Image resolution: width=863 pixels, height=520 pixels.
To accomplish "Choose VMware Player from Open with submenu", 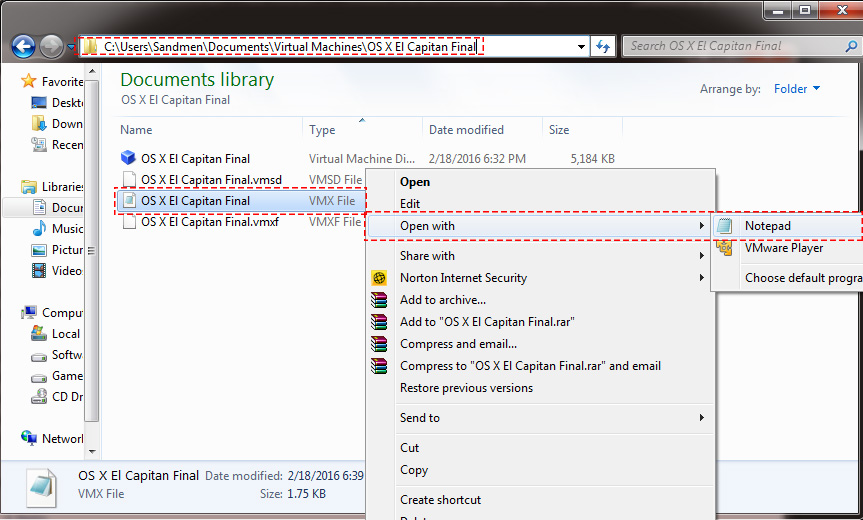I will [x=788, y=248].
